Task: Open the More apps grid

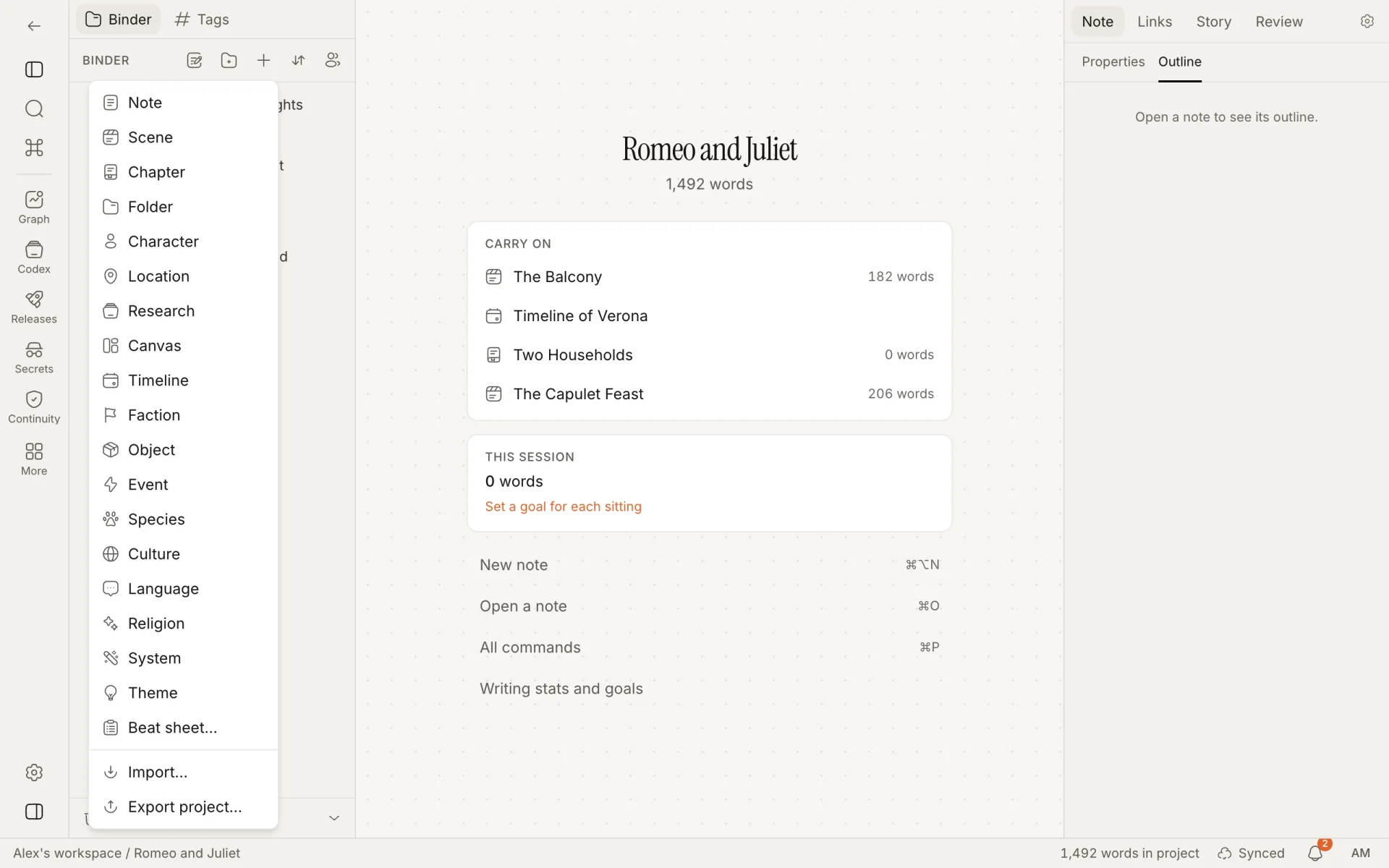Action: click(x=34, y=459)
